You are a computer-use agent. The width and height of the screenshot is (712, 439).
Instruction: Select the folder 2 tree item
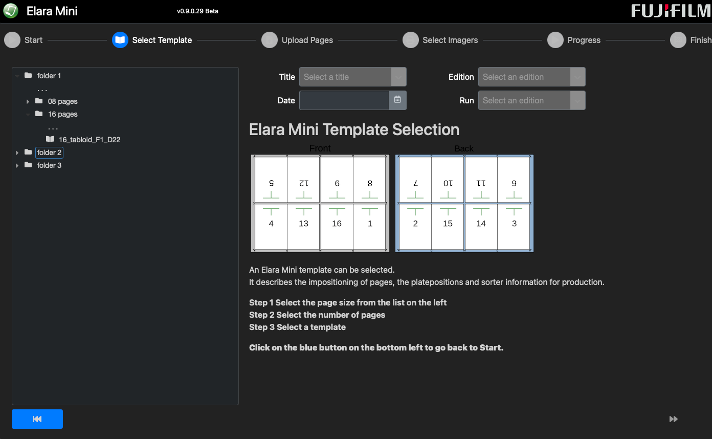click(49, 153)
